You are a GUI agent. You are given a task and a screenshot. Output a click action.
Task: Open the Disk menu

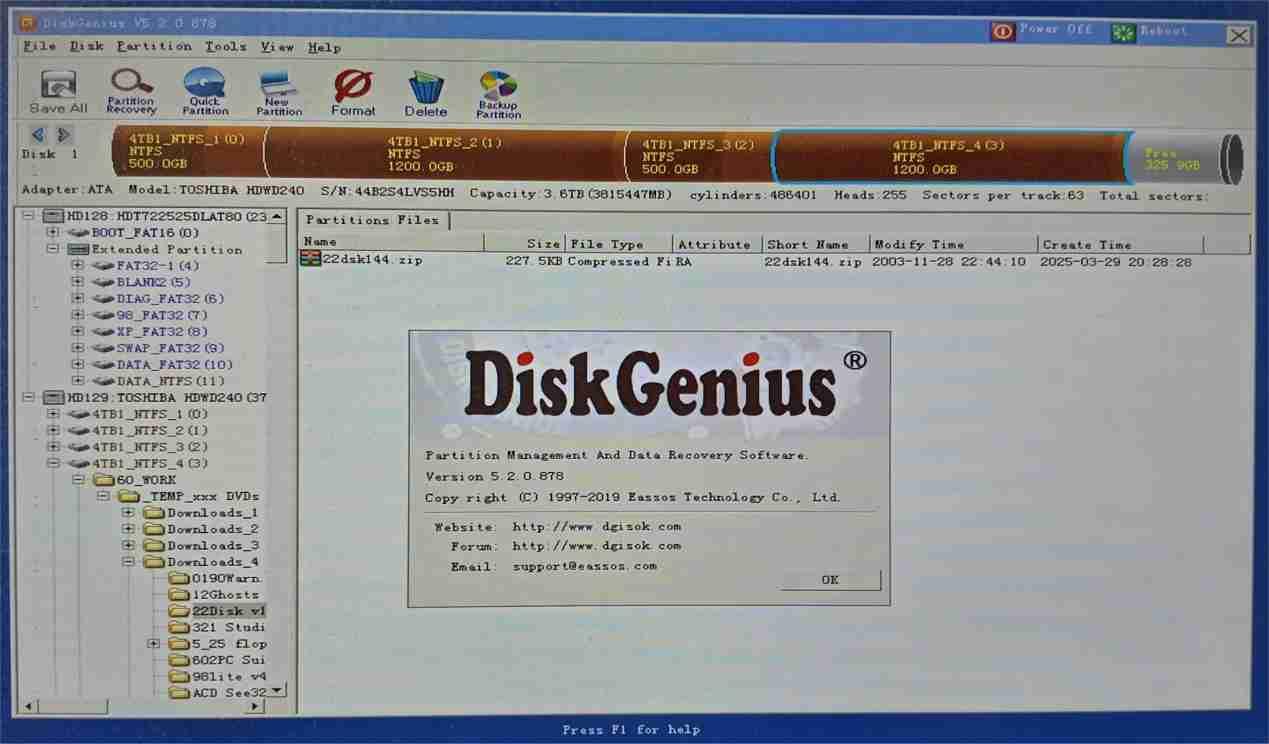pos(87,47)
